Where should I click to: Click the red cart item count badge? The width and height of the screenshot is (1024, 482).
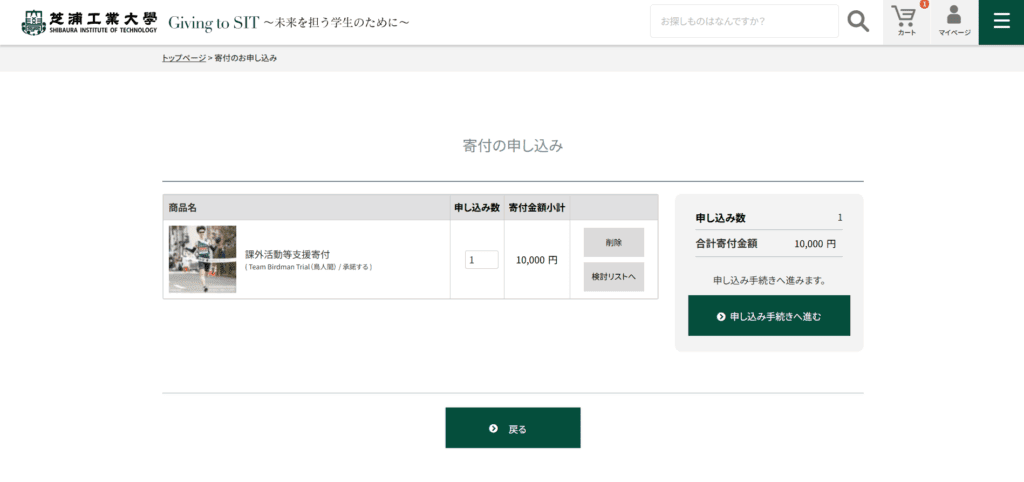[x=924, y=5]
